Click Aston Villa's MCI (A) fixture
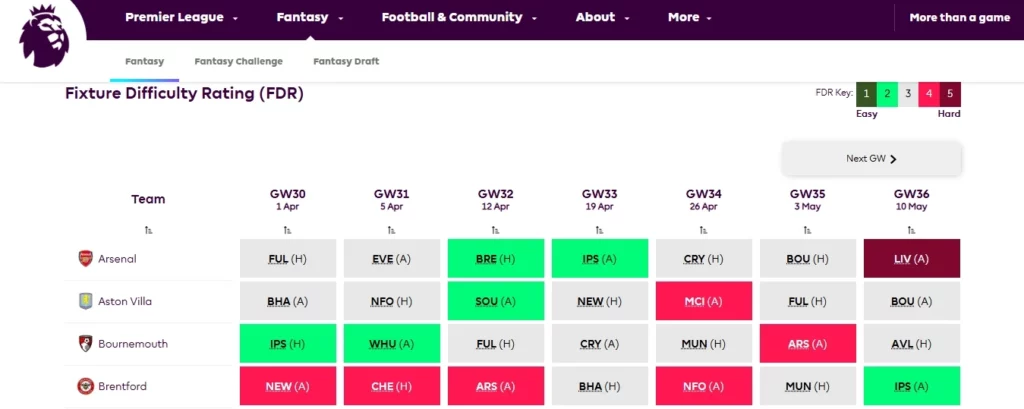Image resolution: width=1024 pixels, height=409 pixels. point(703,301)
